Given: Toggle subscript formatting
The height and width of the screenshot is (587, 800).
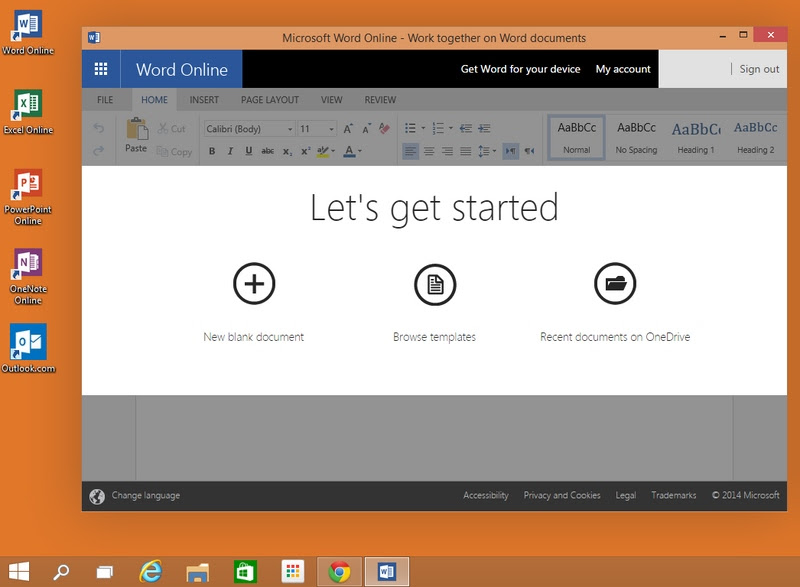Looking at the screenshot, I should pos(287,151).
